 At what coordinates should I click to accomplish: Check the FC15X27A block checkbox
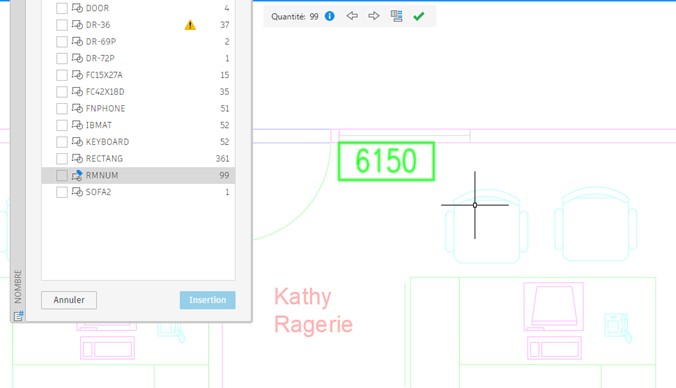pos(62,75)
